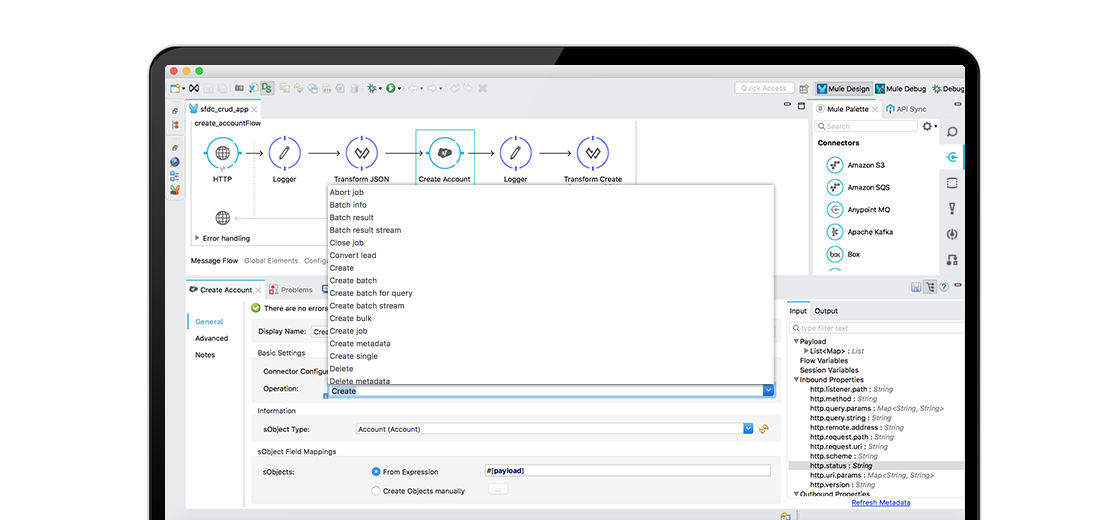Select the Create Account Salesforce node
The height and width of the screenshot is (520, 1120).
pyautogui.click(x=444, y=152)
